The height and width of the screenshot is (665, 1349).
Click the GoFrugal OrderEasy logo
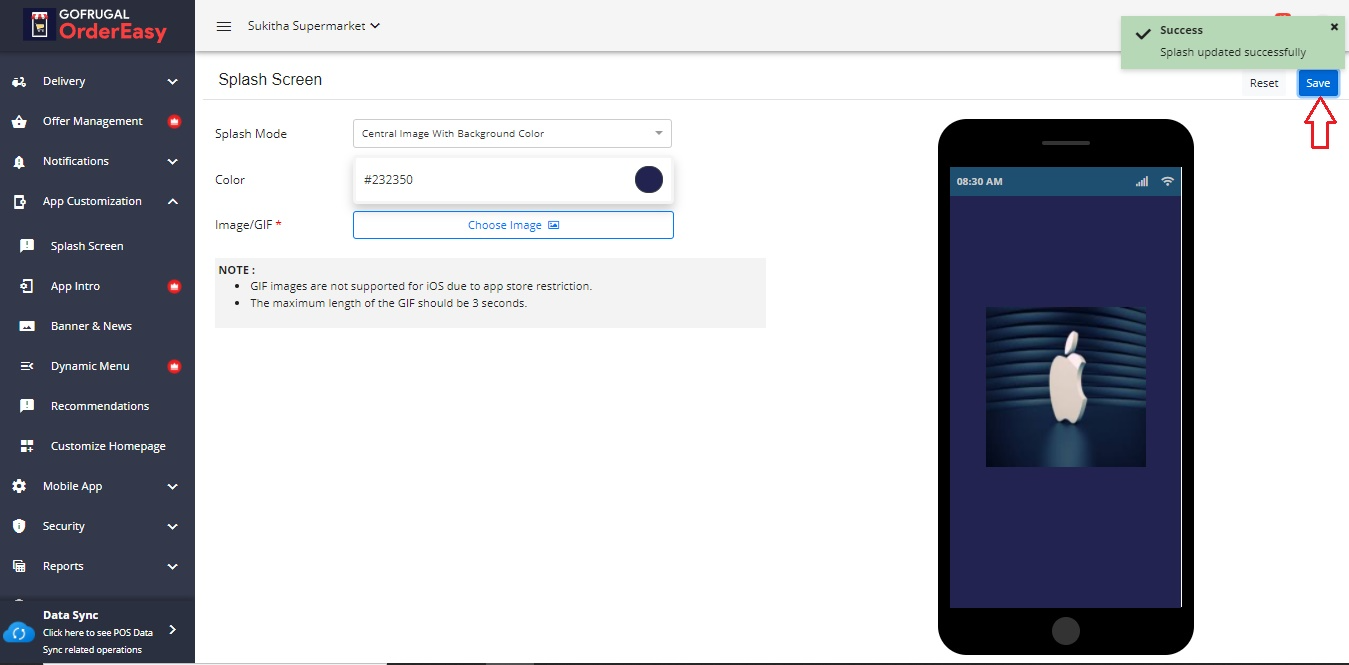coord(97,25)
